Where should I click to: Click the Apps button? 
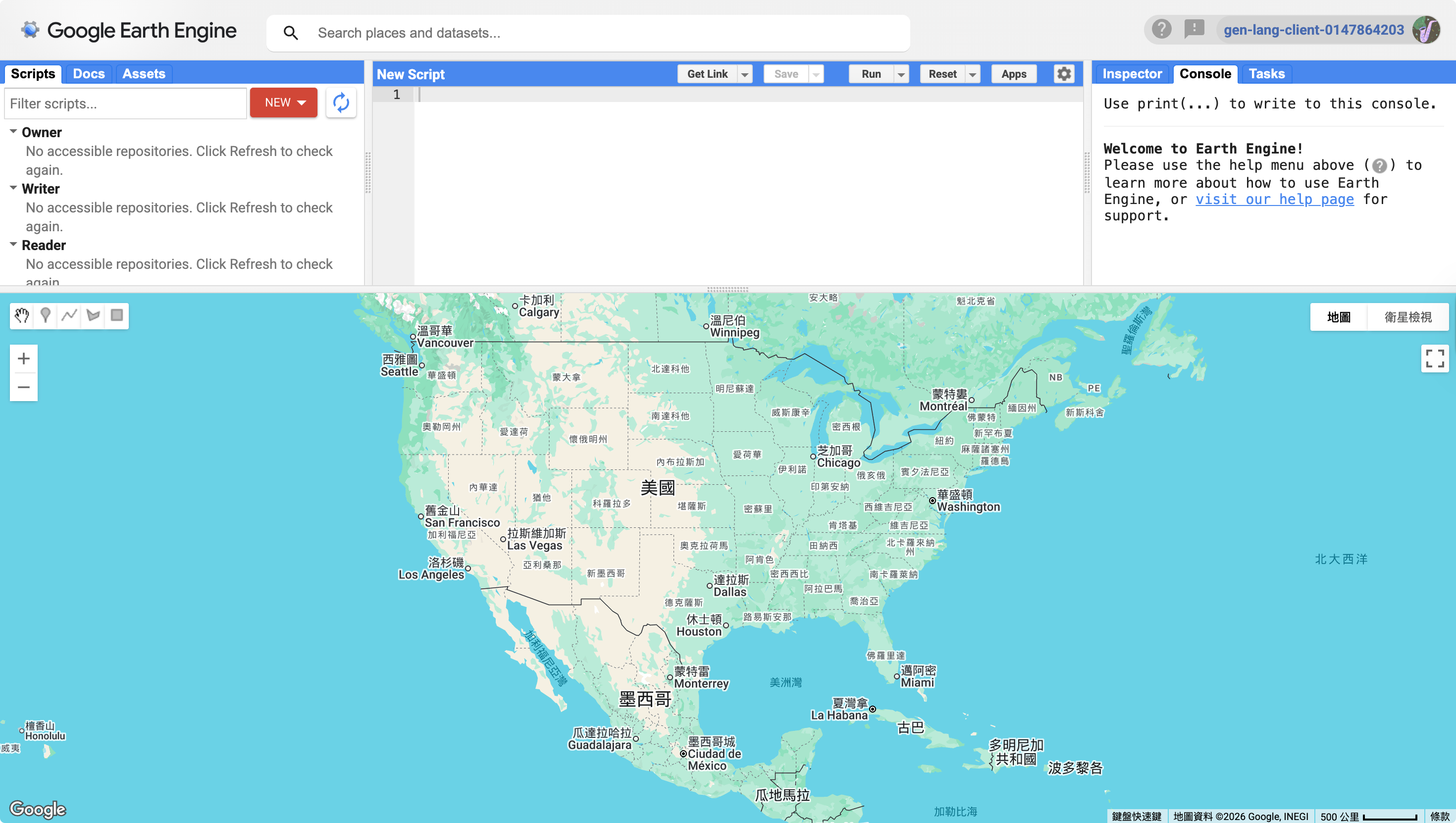click(x=1013, y=74)
